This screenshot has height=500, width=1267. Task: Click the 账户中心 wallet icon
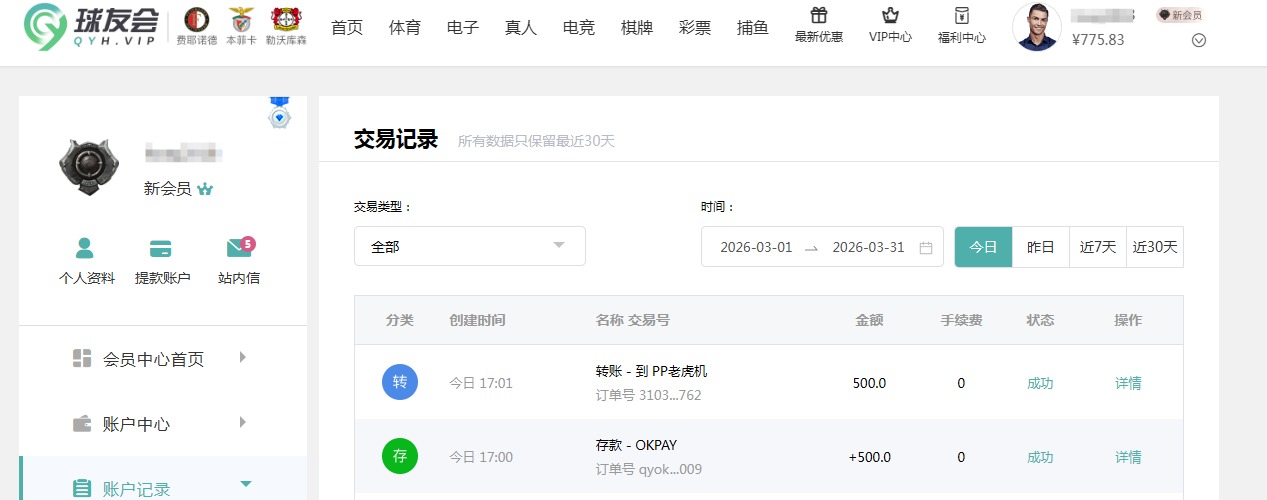tap(82, 424)
